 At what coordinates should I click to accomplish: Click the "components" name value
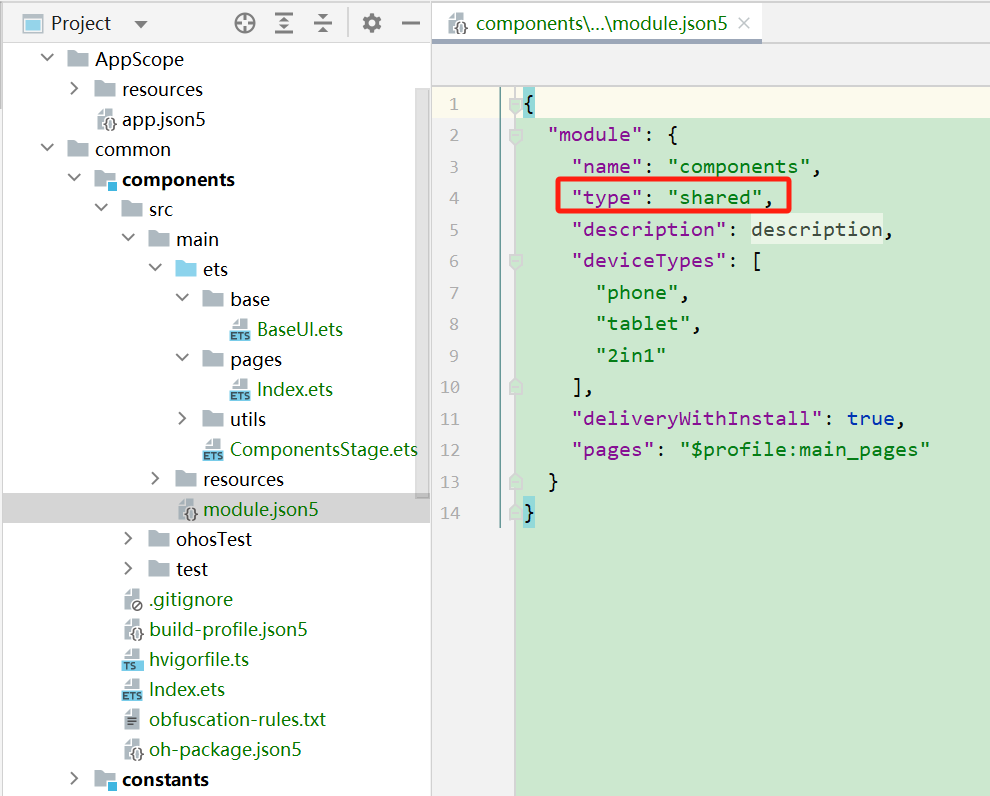[x=739, y=167]
